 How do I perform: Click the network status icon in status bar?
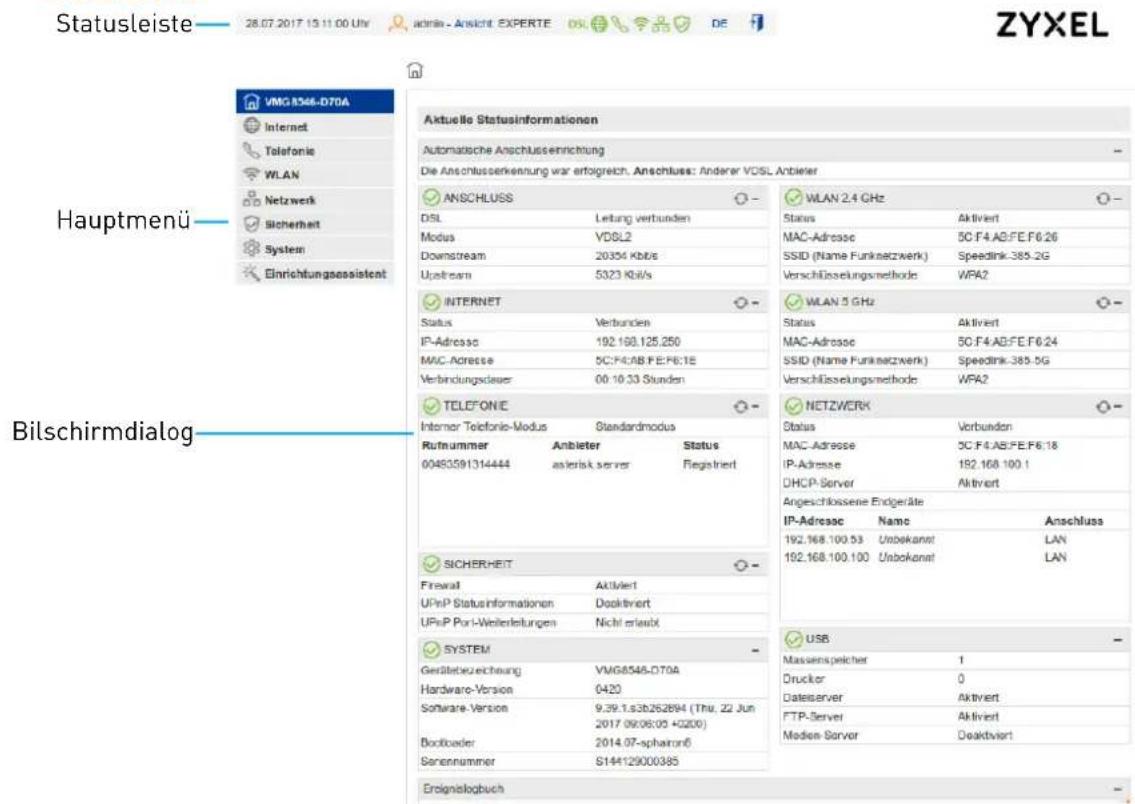coord(661,24)
